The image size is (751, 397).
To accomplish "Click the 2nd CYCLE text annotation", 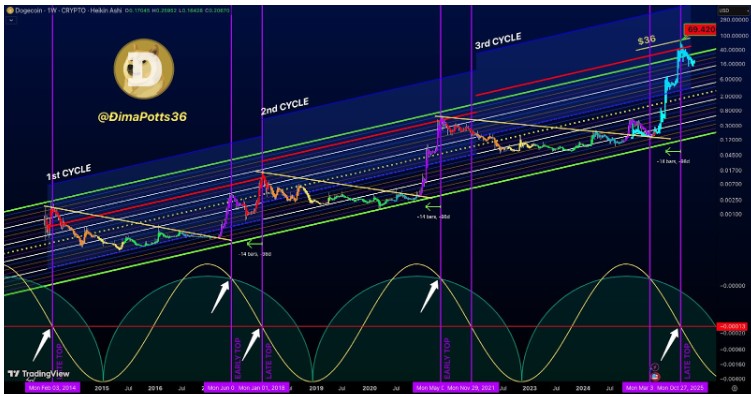I will point(284,106).
